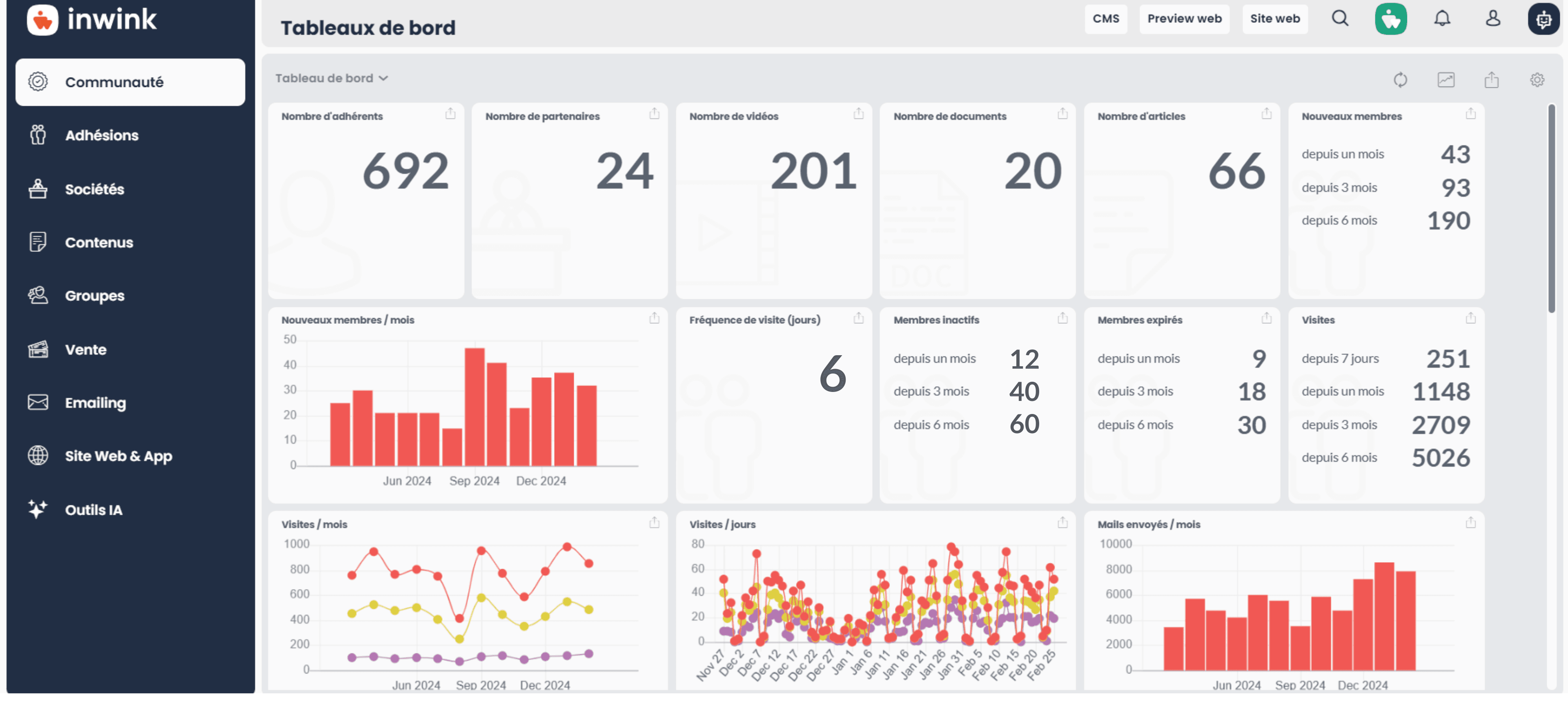
Task: Click the search magnifier icon
Action: [x=1339, y=18]
